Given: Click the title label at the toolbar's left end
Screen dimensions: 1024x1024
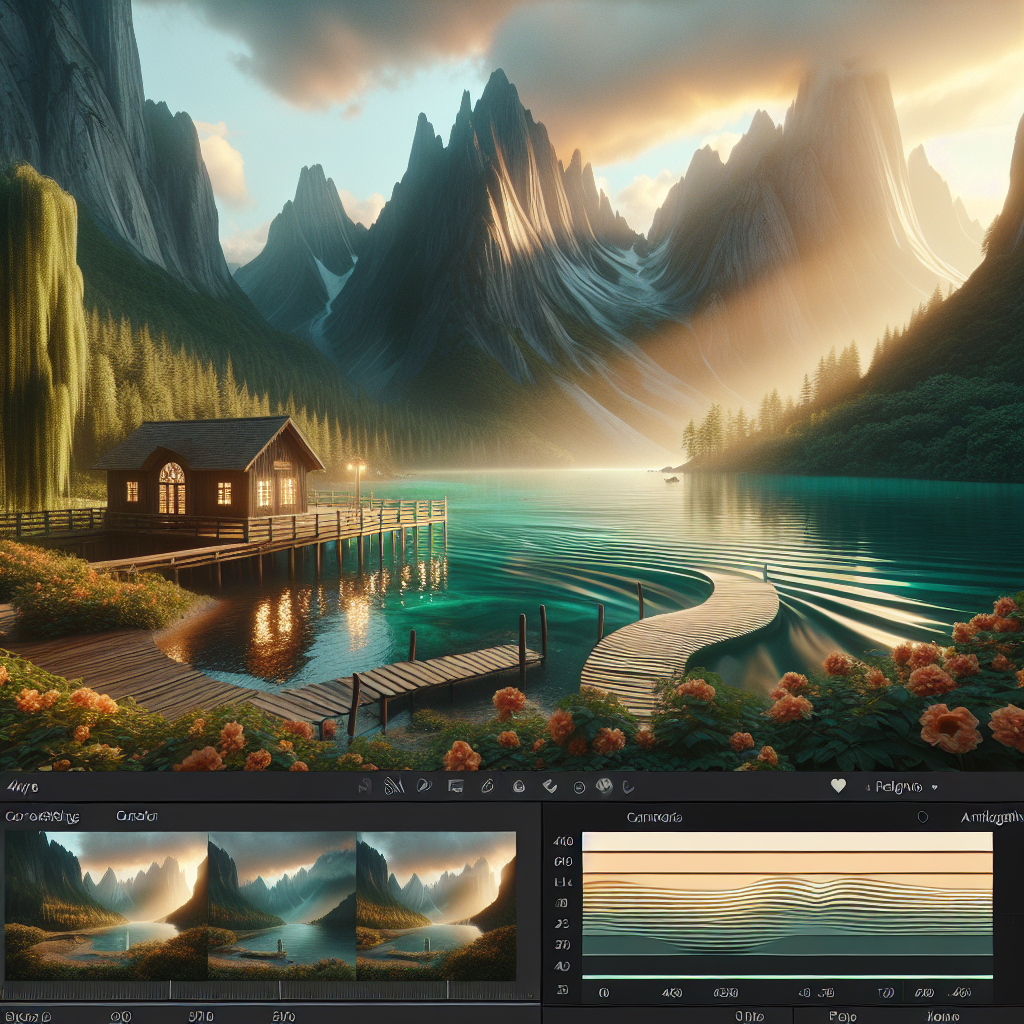Looking at the screenshot, I should click(22, 788).
